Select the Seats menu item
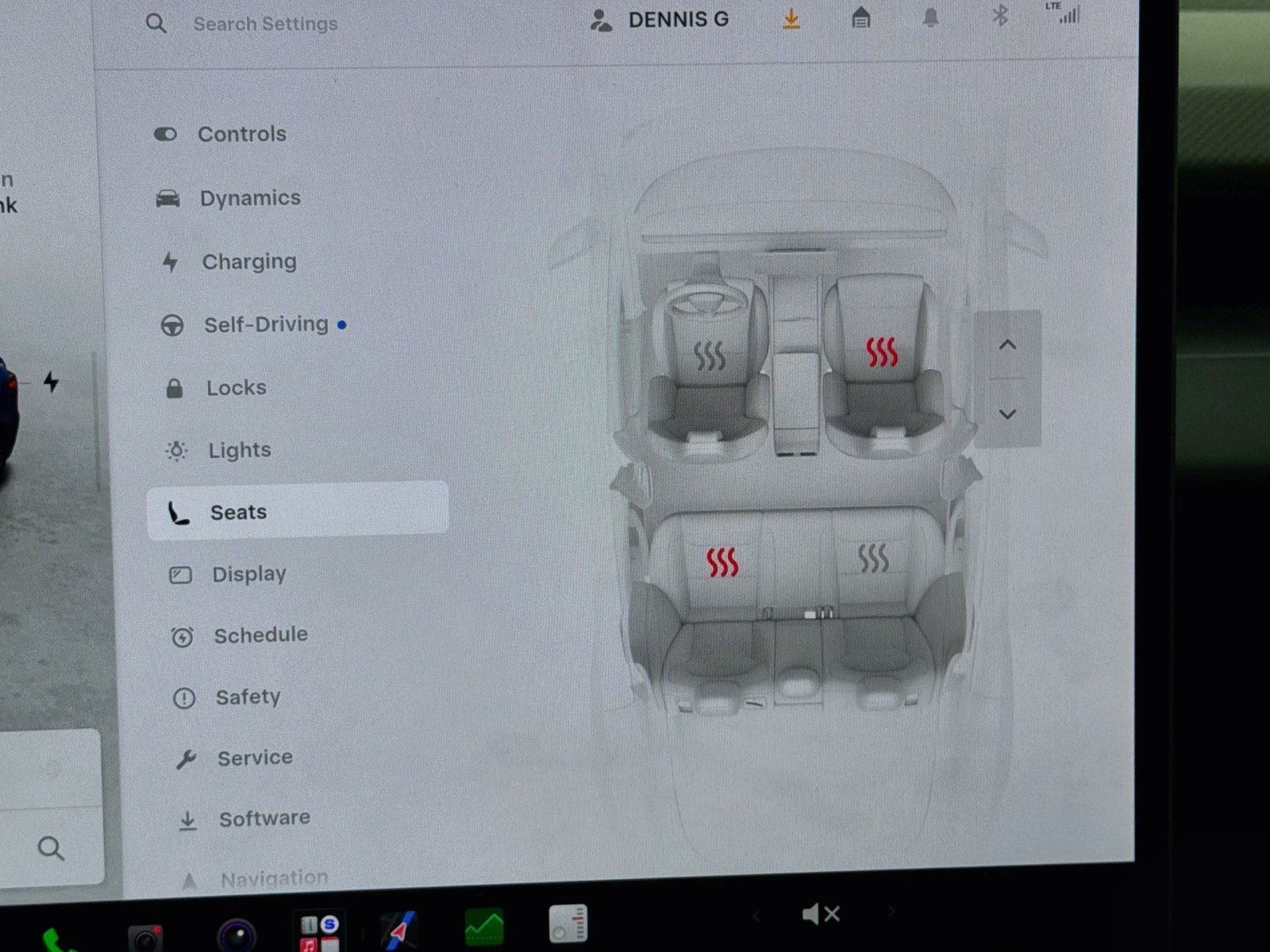 298,511
